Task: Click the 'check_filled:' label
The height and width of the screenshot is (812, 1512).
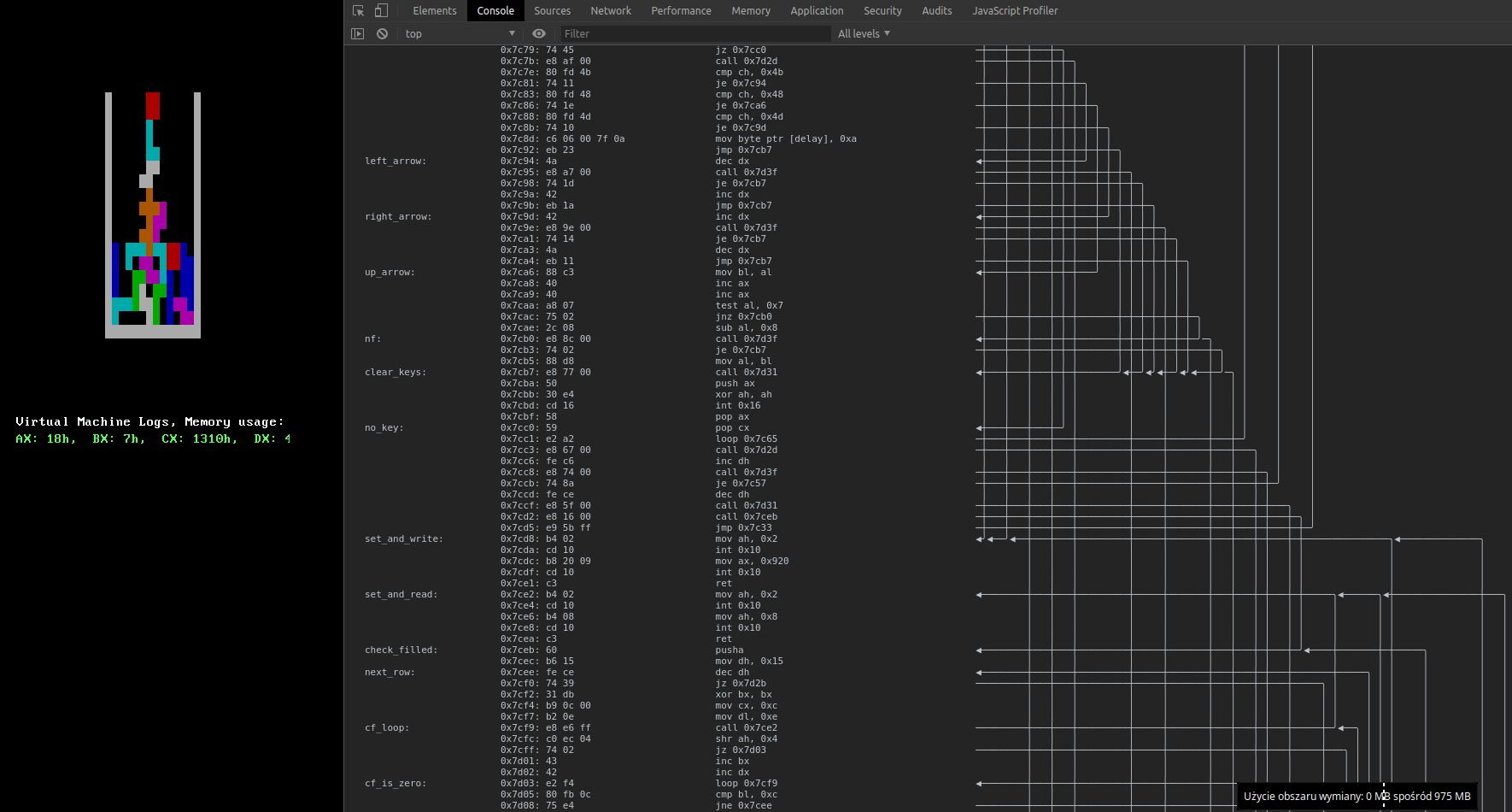Action: (401, 650)
